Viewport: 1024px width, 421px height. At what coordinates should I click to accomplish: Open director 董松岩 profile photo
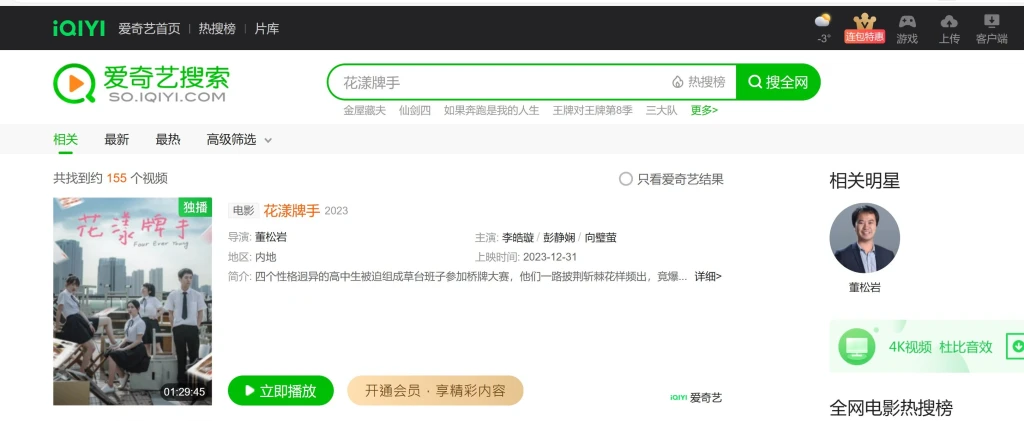[864, 239]
